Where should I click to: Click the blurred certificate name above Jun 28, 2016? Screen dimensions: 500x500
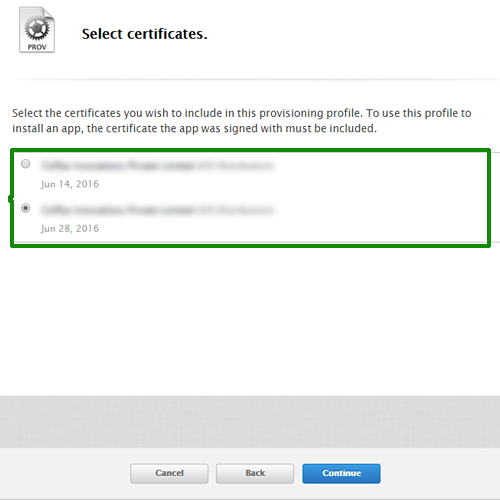[157, 210]
